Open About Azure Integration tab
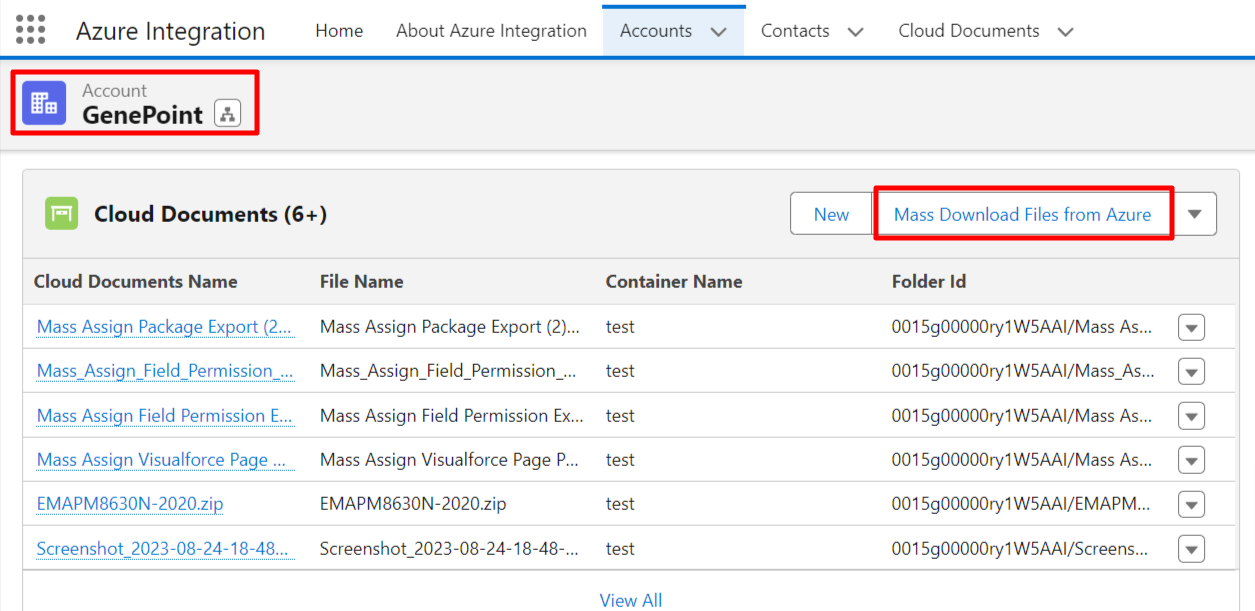 [x=491, y=31]
